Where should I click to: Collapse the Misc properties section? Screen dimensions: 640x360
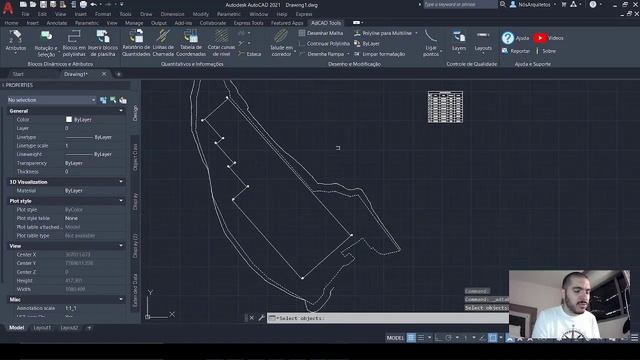pos(121,300)
